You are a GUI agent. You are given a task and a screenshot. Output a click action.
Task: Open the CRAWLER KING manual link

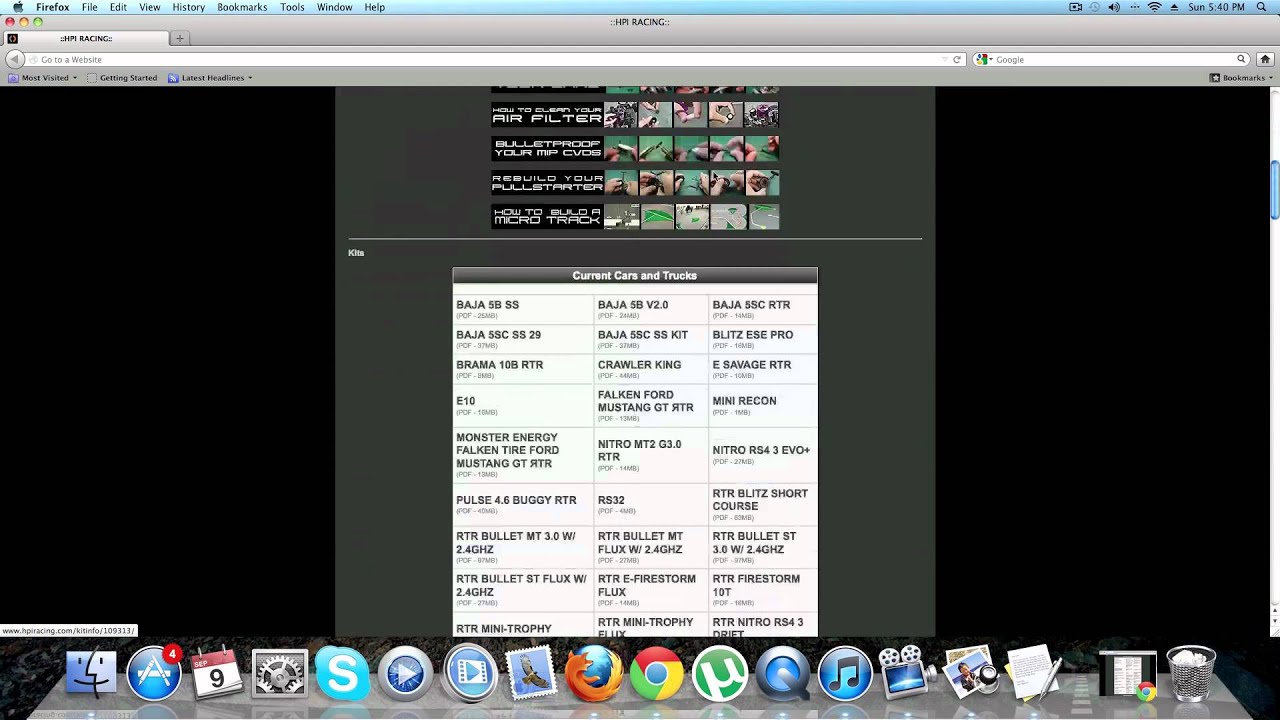(x=639, y=365)
